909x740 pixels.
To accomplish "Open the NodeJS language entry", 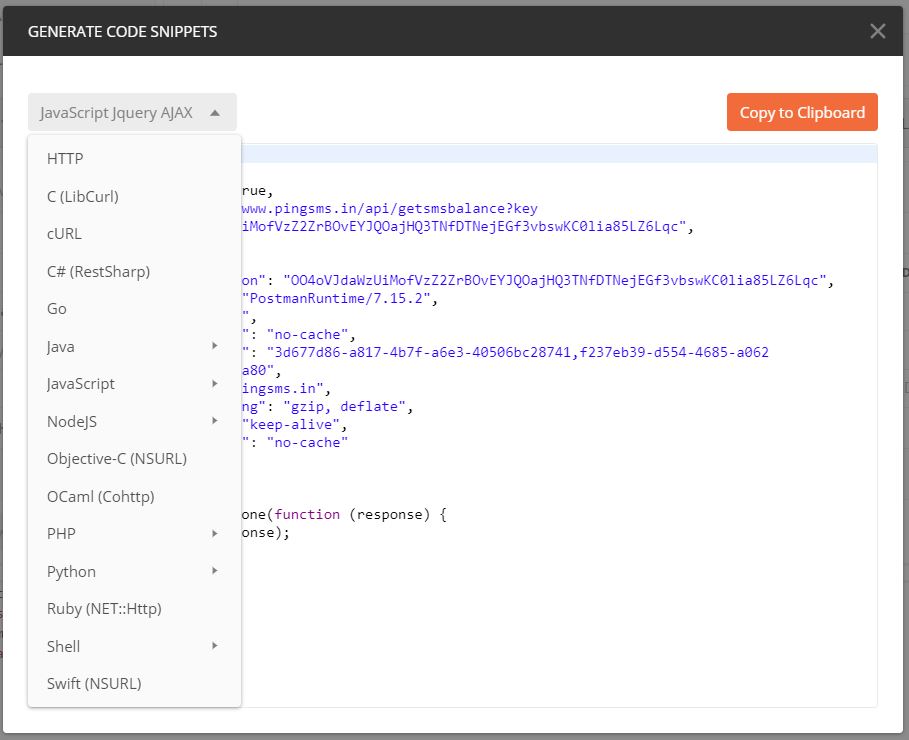I will (134, 421).
